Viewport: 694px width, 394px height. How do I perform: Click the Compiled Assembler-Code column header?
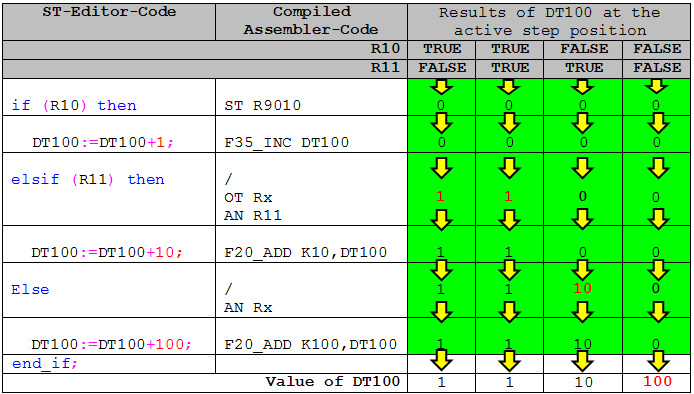tap(311, 22)
